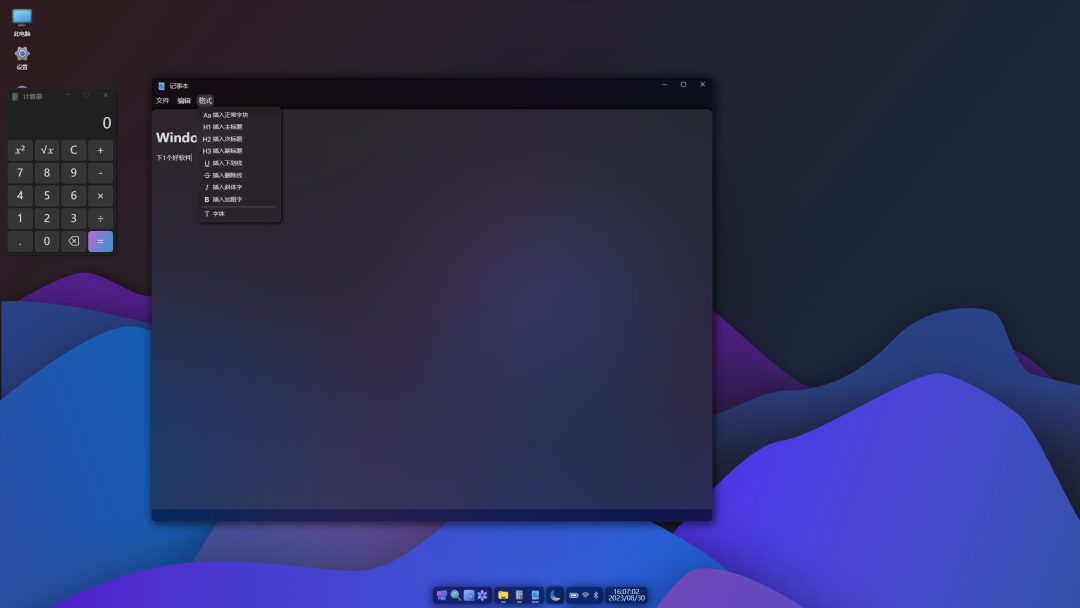Open the file explorer folder icon in dock
1080x608 pixels.
(x=503, y=596)
